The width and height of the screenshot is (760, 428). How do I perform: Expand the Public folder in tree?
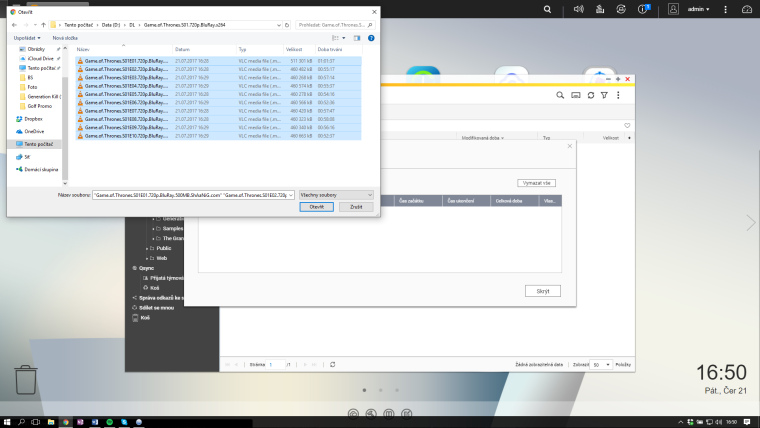(x=149, y=248)
